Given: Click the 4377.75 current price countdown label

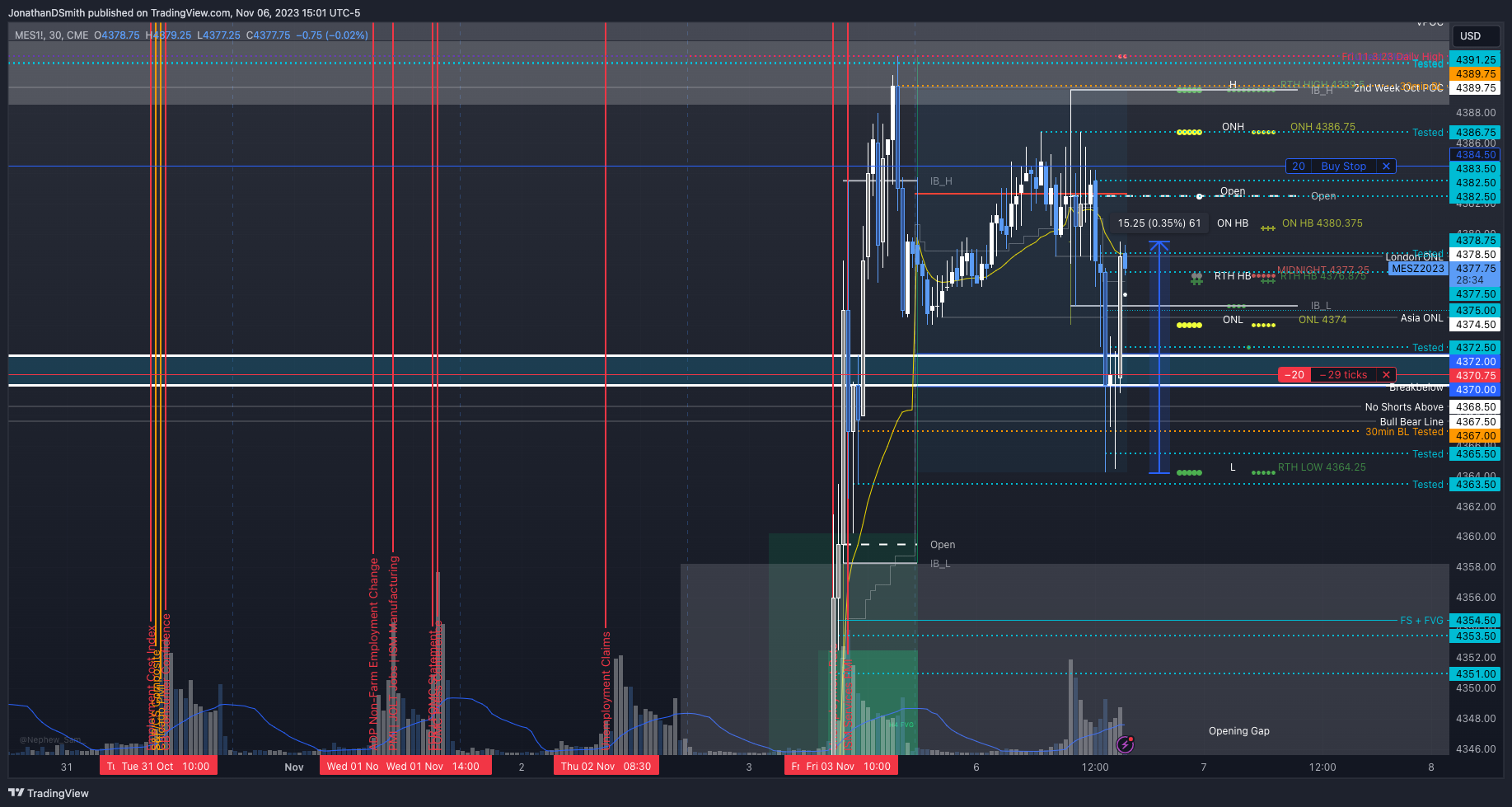Looking at the screenshot, I should 1476,274.
